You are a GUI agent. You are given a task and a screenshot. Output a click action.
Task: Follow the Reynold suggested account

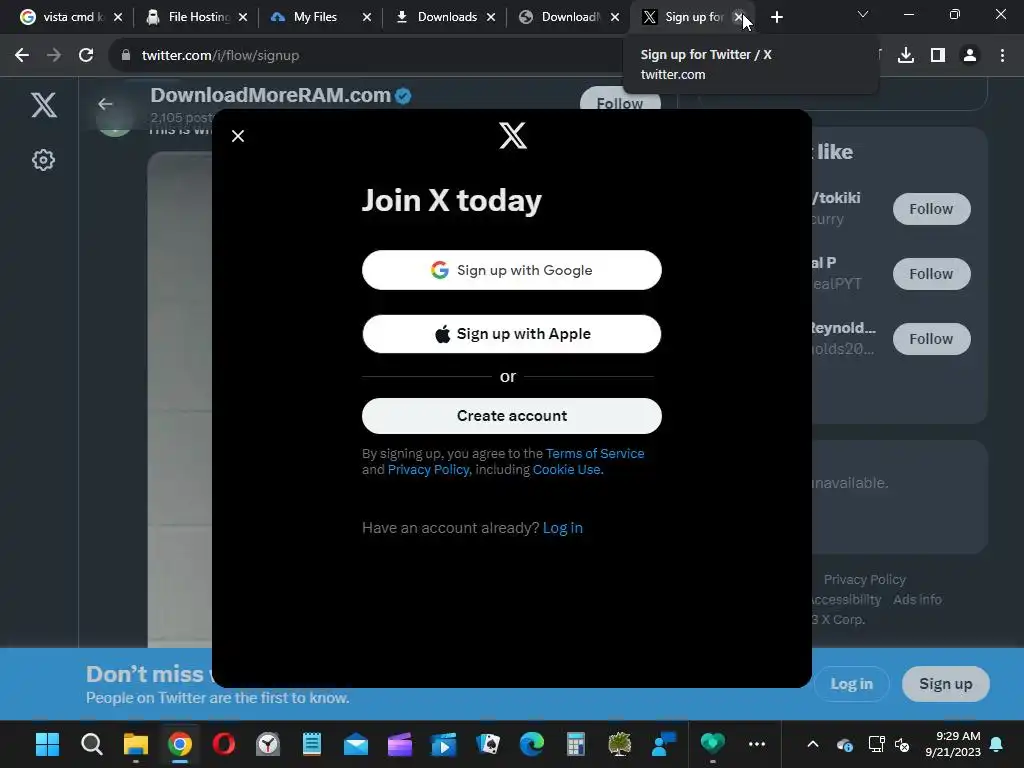931,338
